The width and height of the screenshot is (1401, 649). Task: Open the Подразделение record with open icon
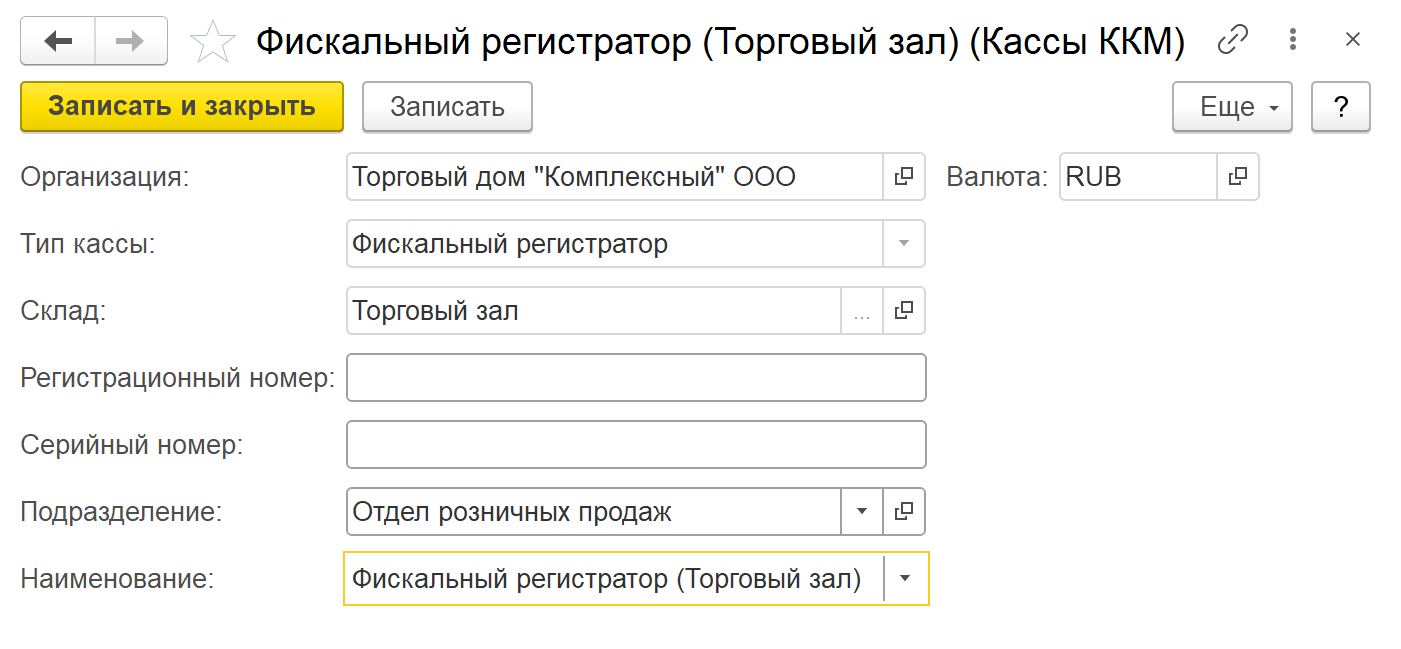(904, 512)
